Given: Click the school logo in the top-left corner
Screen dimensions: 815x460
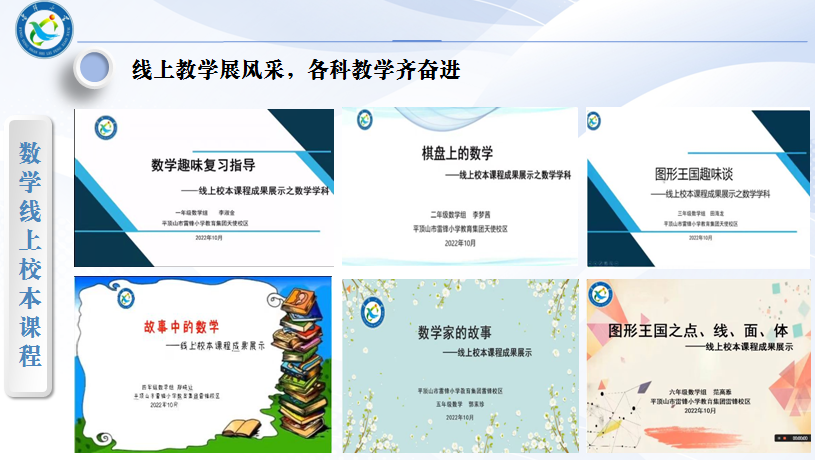Looking at the screenshot, I should click(x=44, y=30).
